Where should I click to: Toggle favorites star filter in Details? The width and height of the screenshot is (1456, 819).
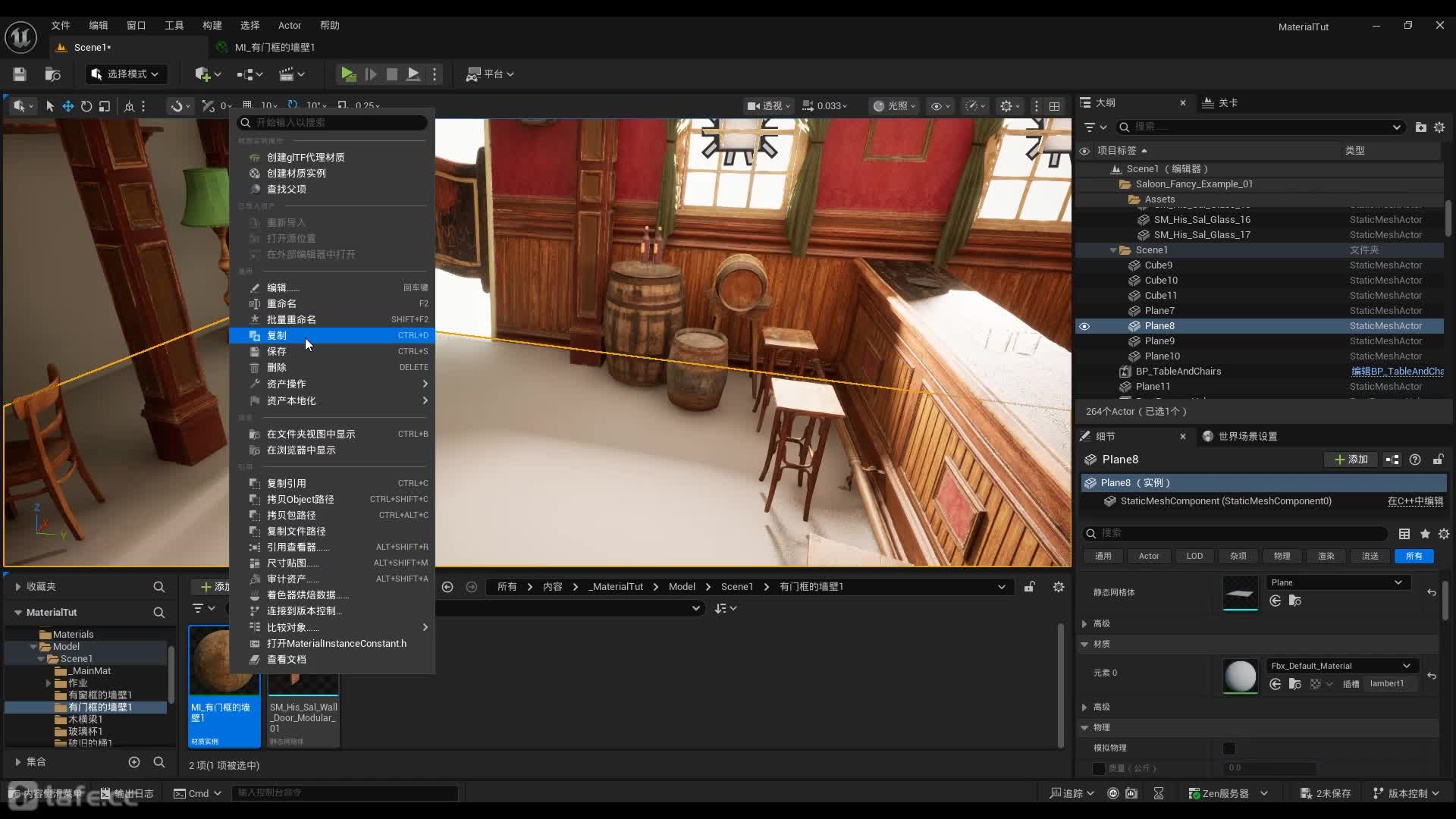pos(1425,534)
